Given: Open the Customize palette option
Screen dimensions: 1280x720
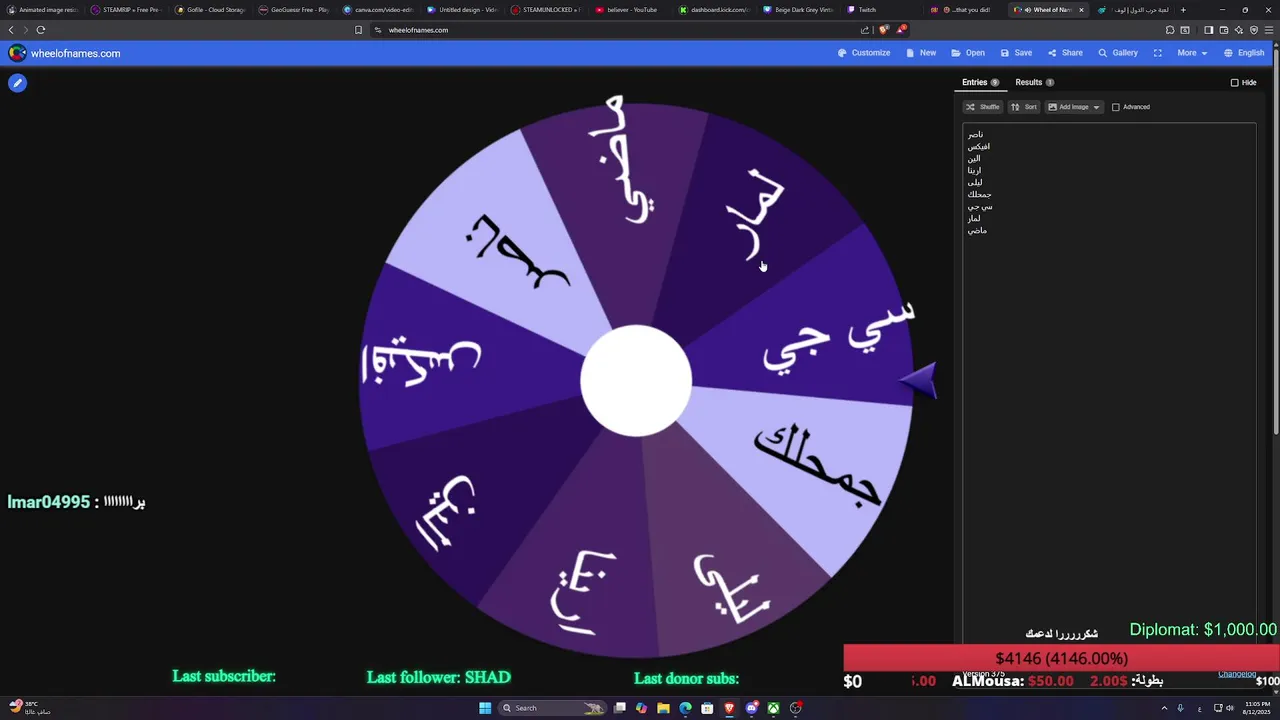Looking at the screenshot, I should click(864, 53).
